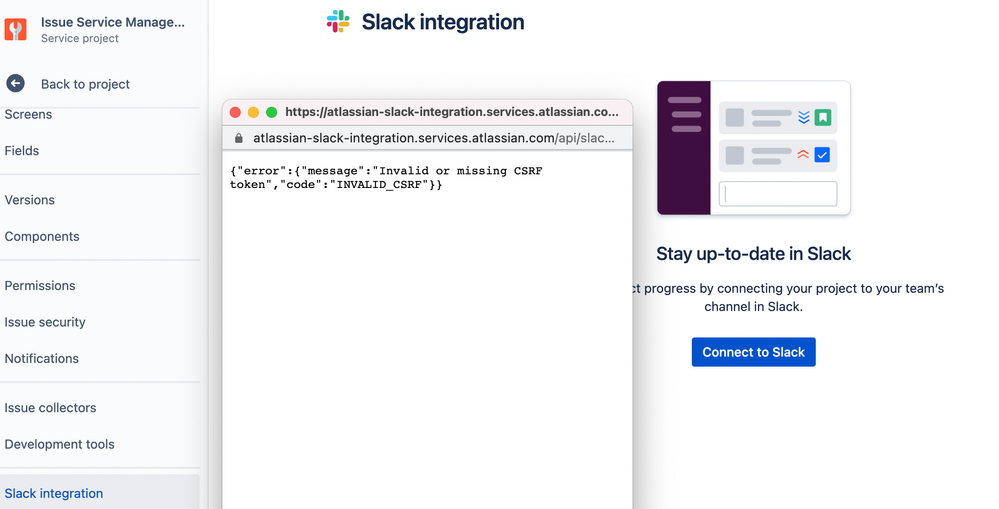Click the Service project subtitle
Screen dimensions: 999x509
[x=80, y=39]
